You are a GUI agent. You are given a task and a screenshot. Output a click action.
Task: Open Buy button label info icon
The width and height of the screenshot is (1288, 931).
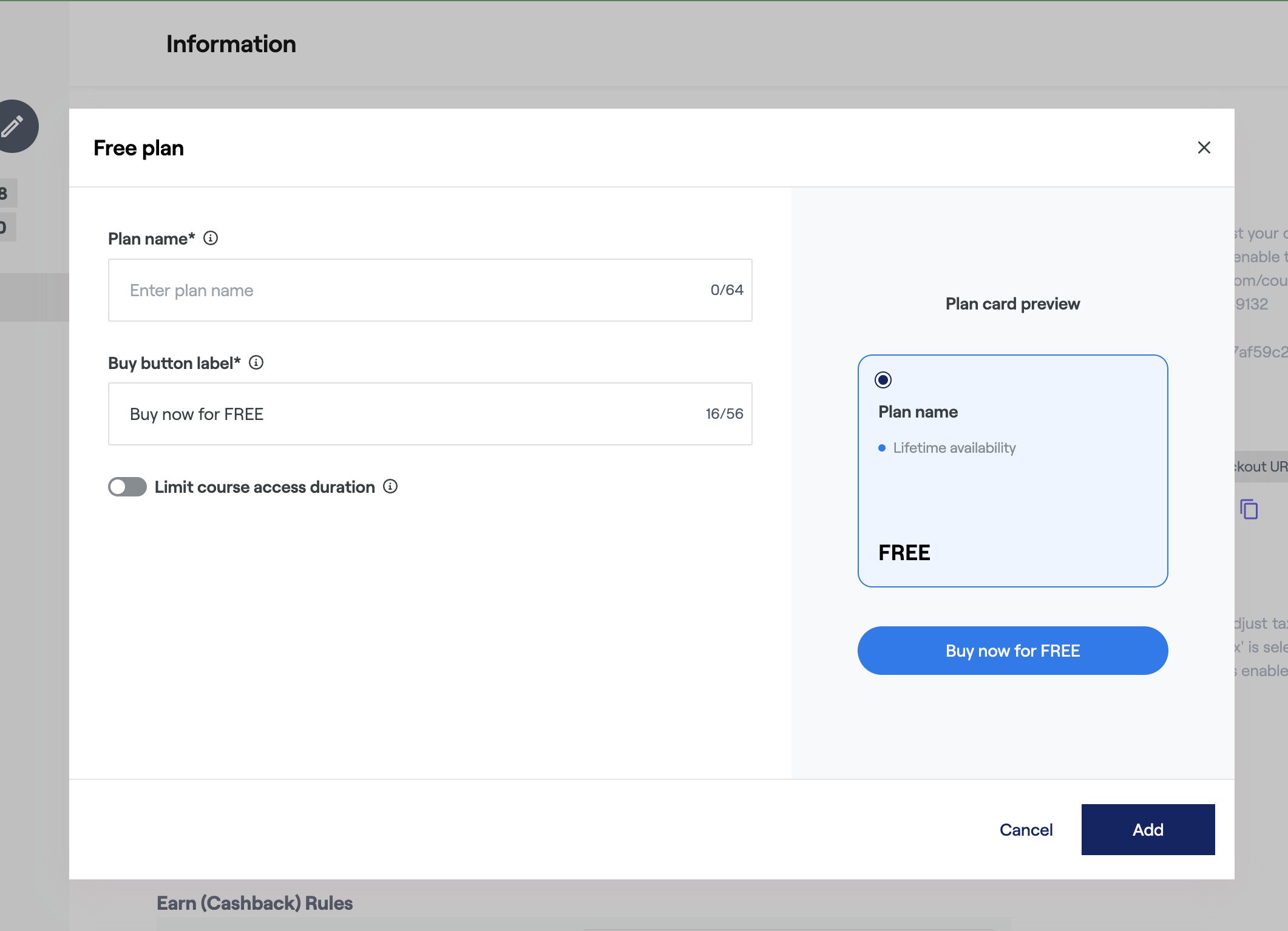(x=256, y=362)
